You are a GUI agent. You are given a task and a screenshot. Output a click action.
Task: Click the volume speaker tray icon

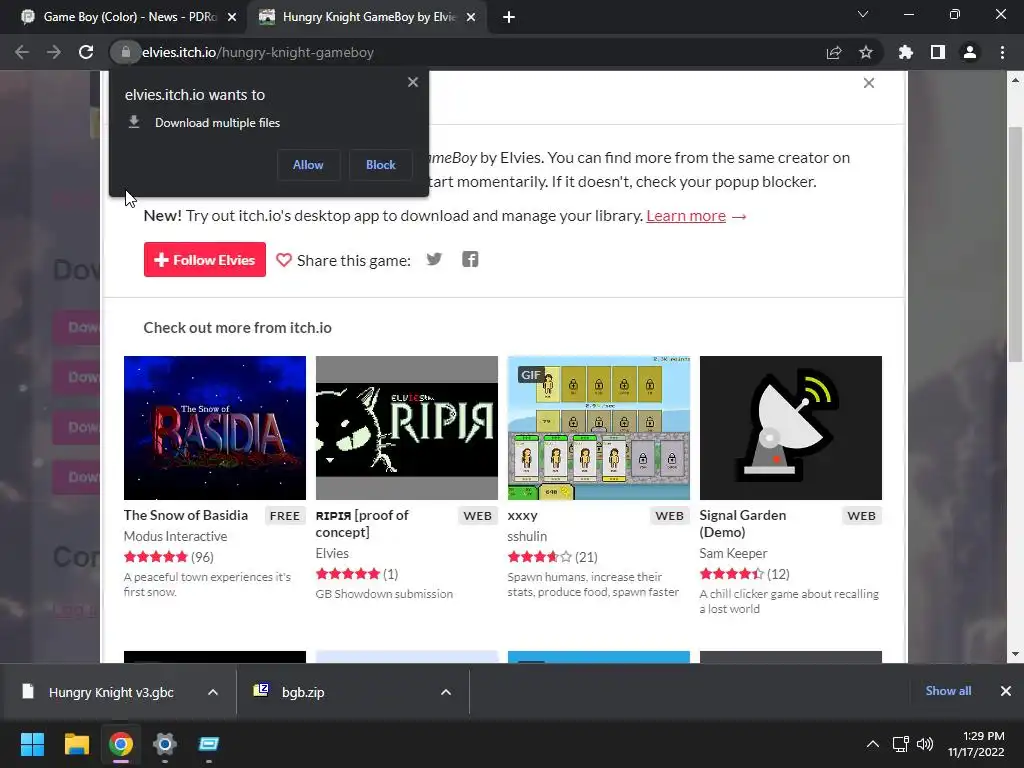[x=925, y=744]
